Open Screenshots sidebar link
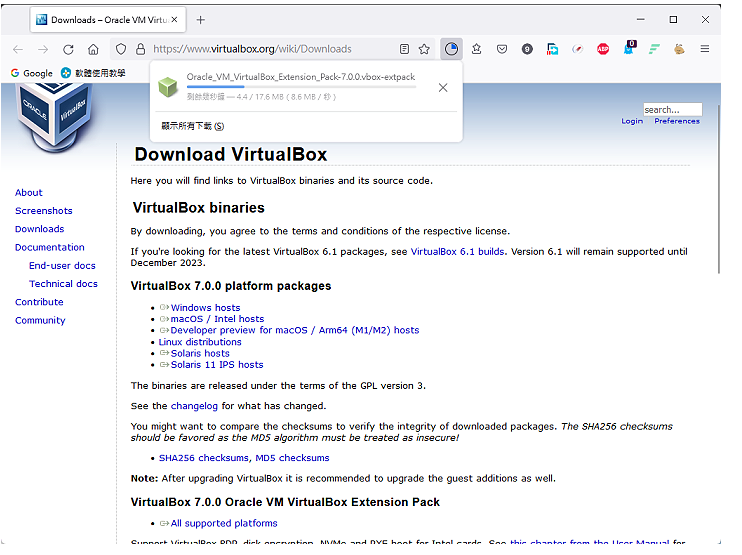 pyautogui.click(x=44, y=211)
